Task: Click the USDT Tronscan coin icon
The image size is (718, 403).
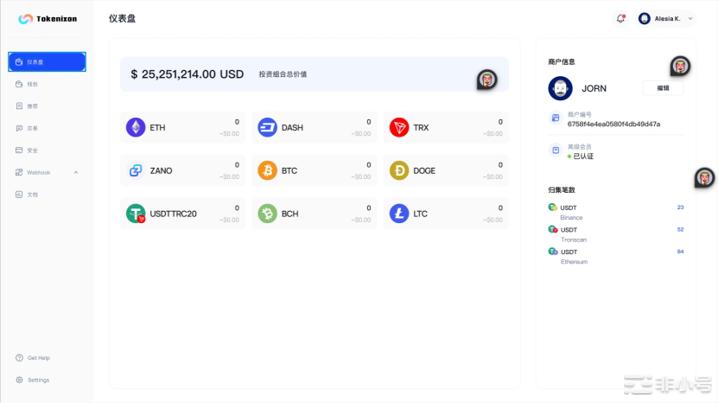Action: (x=553, y=229)
